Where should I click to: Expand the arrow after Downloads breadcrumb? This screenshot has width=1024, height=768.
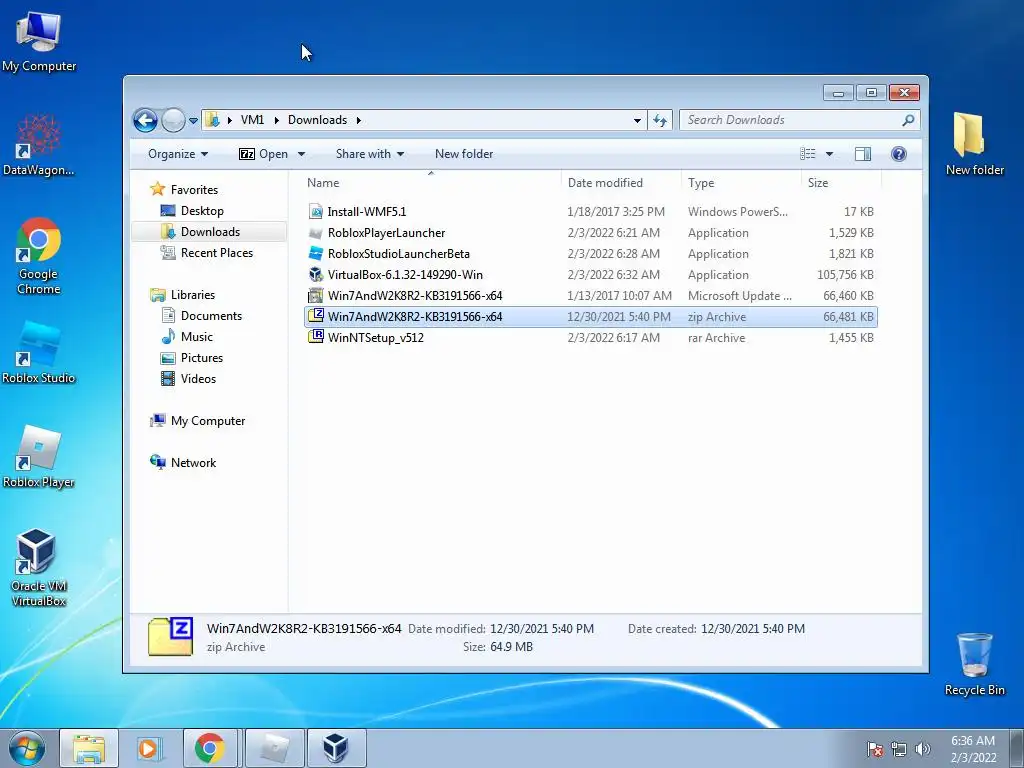pos(359,121)
